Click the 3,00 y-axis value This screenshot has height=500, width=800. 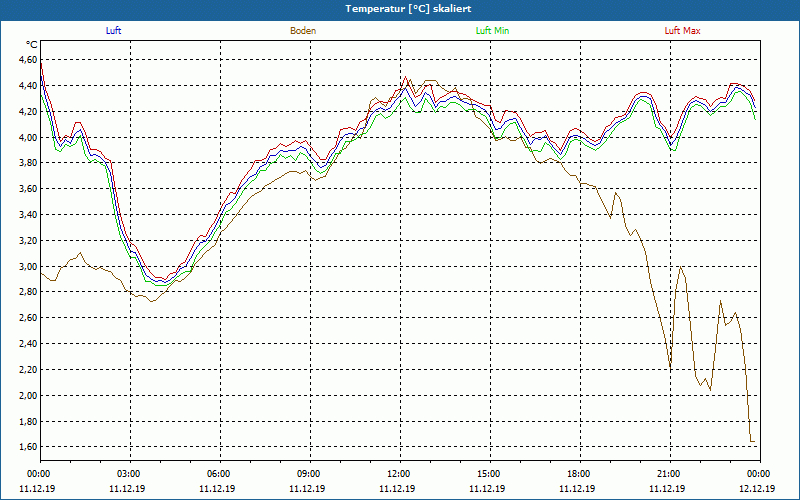point(28,266)
